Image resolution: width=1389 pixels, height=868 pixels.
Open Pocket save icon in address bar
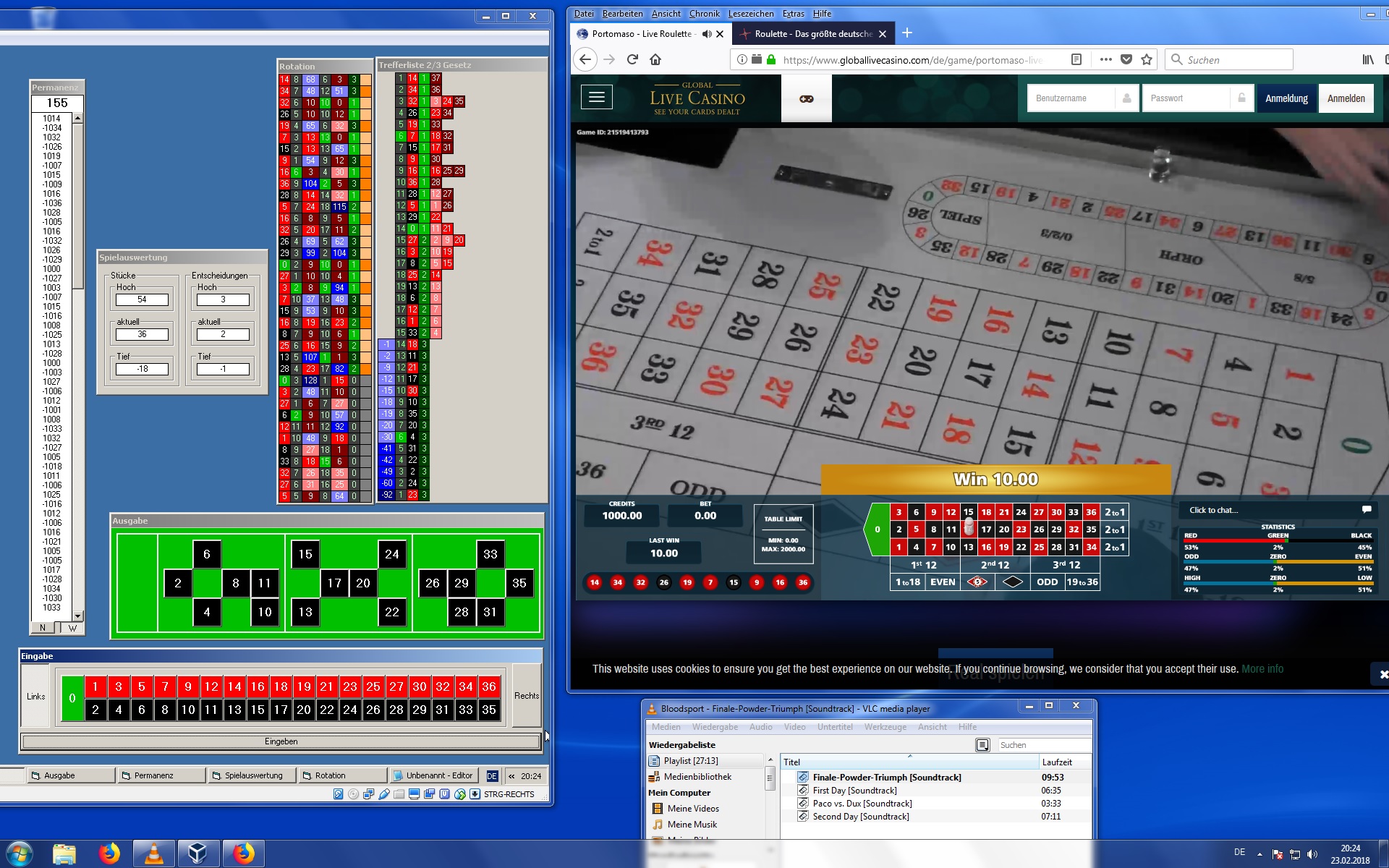1126,60
